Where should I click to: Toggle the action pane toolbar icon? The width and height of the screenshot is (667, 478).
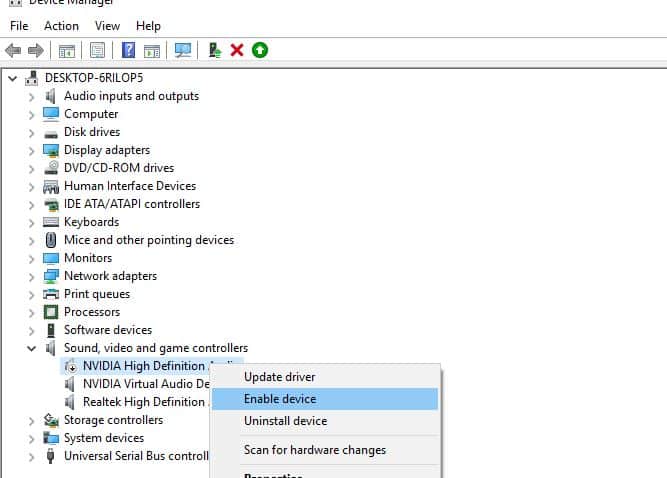pyautogui.click(x=152, y=51)
